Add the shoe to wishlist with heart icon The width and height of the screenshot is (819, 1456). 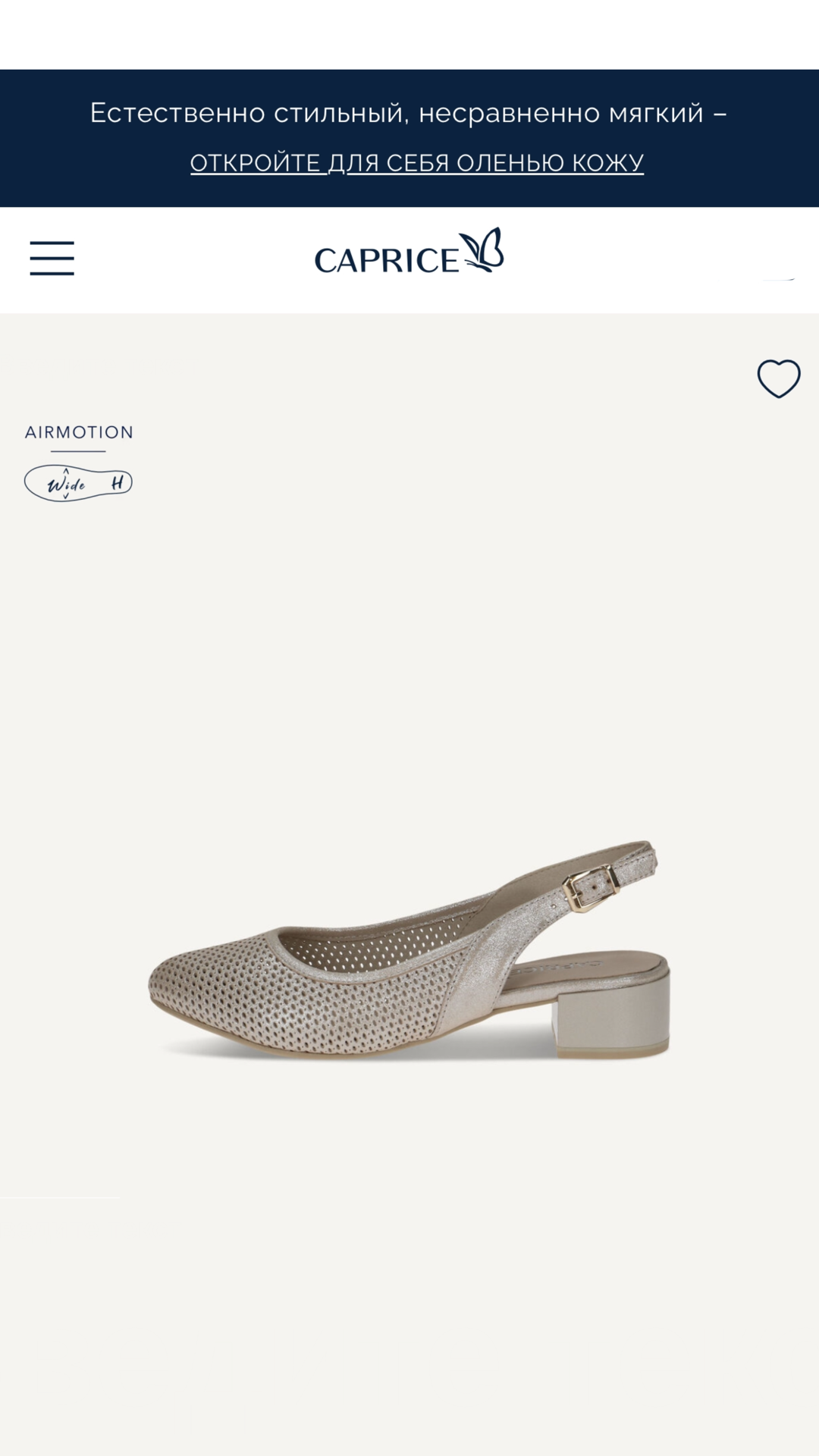click(779, 378)
